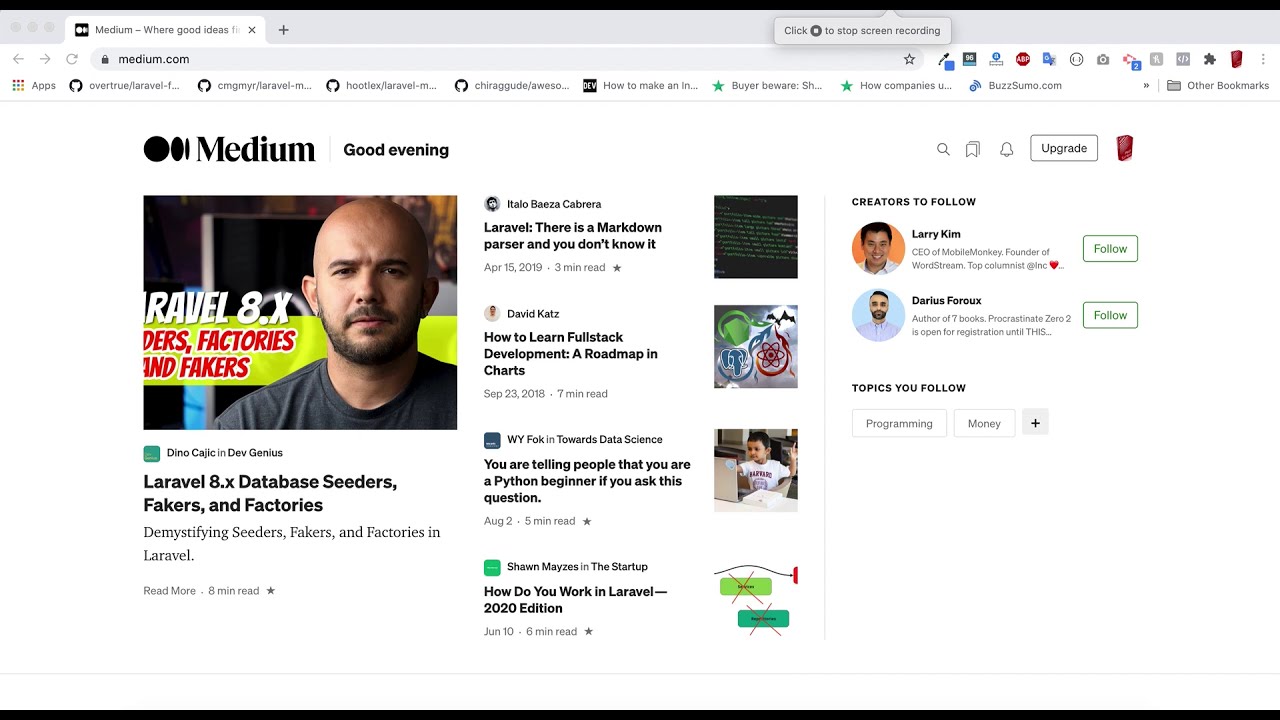Show hidden bookmarks with the chevron
The image size is (1280, 720).
[1146, 86]
